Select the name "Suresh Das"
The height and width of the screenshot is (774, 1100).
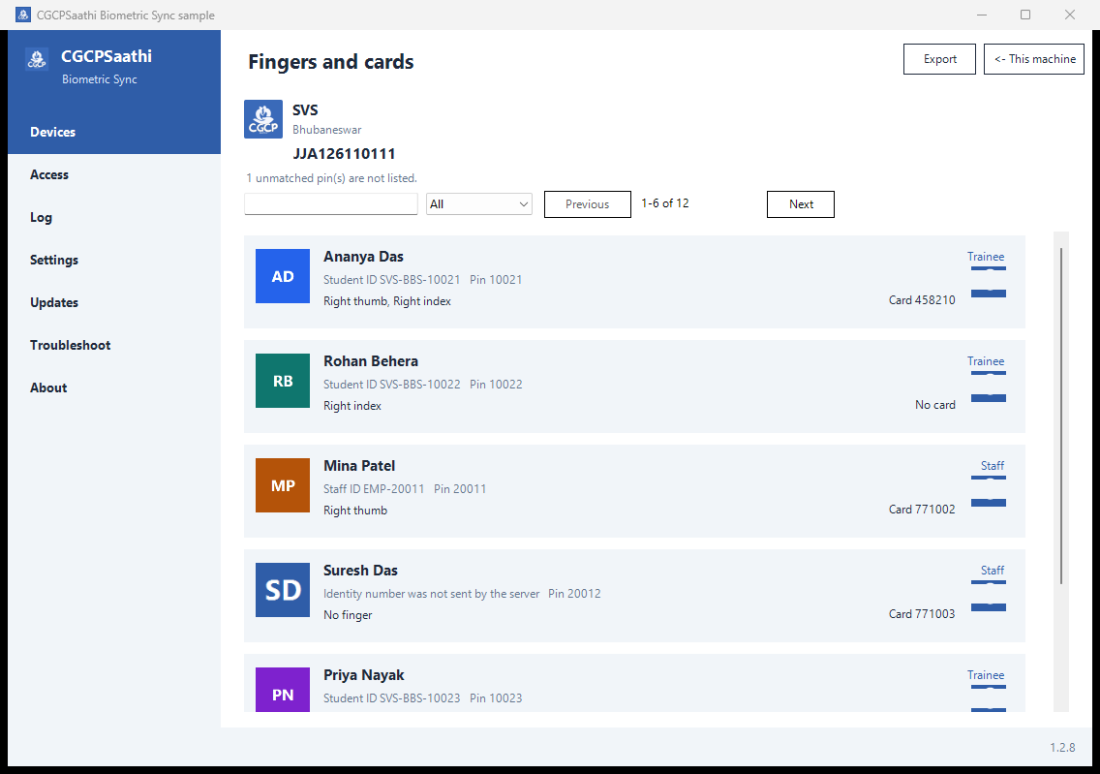pos(361,571)
